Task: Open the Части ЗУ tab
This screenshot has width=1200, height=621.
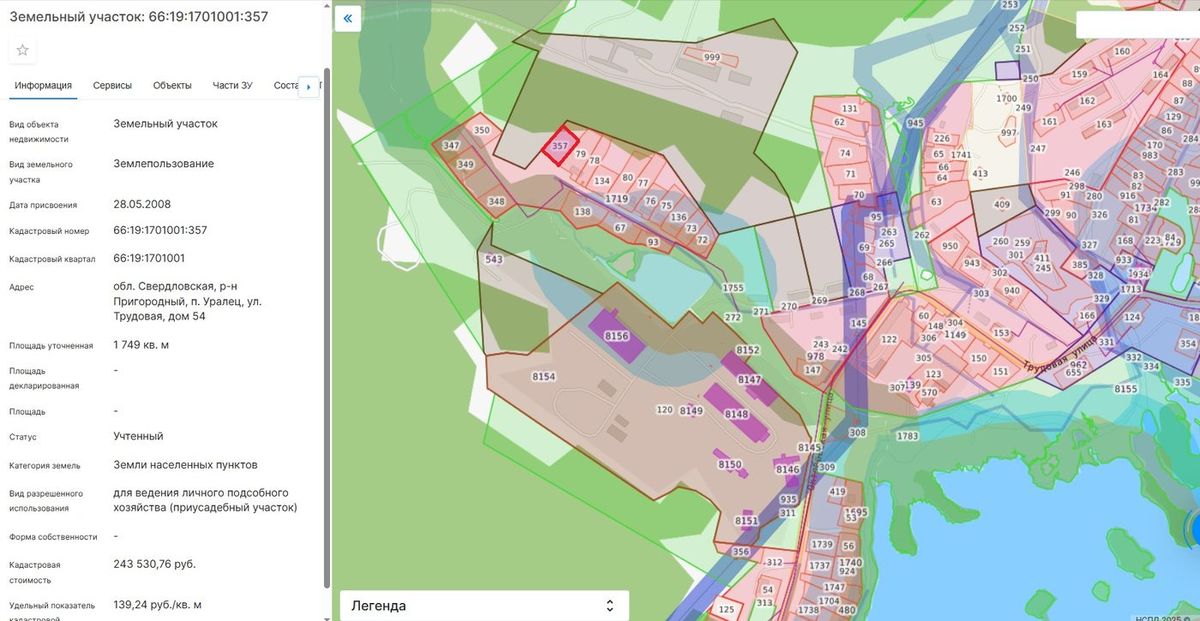Action: tap(232, 85)
